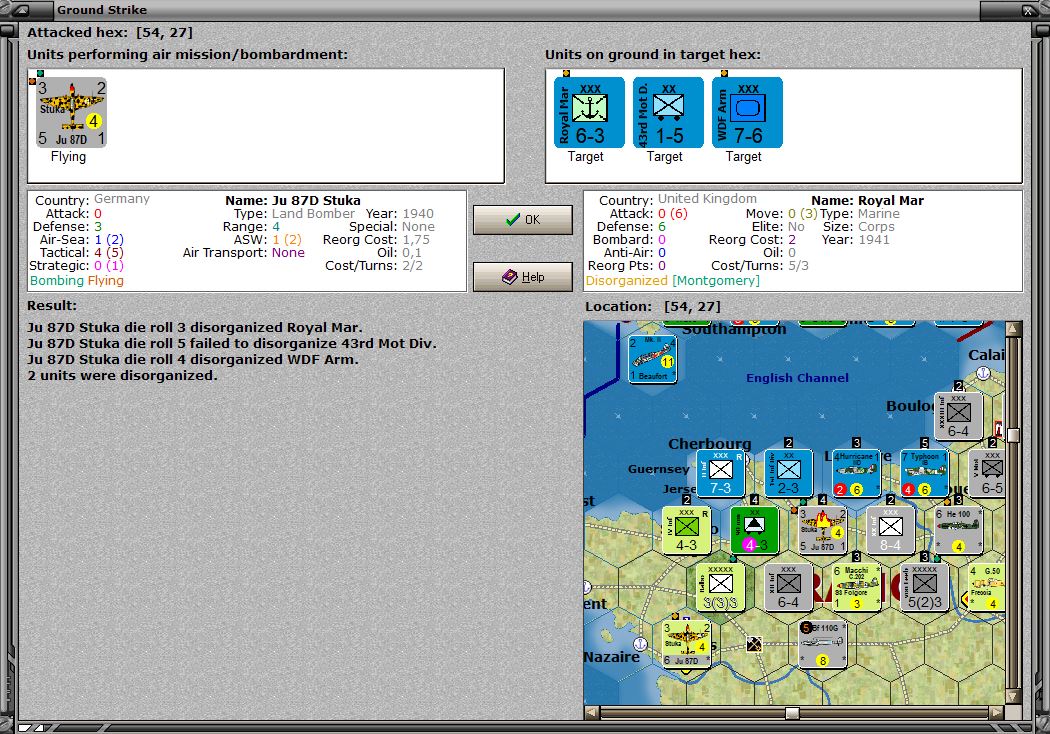
Task: Click the yellow Ju 87D Stuka near Nazaire
Action: tap(686, 644)
